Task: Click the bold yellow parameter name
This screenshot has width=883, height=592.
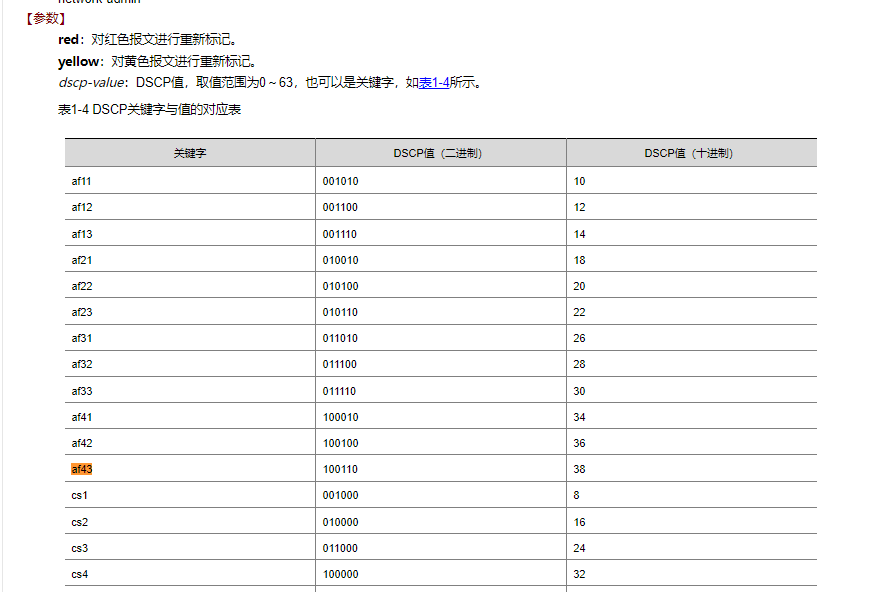Action: [78, 61]
